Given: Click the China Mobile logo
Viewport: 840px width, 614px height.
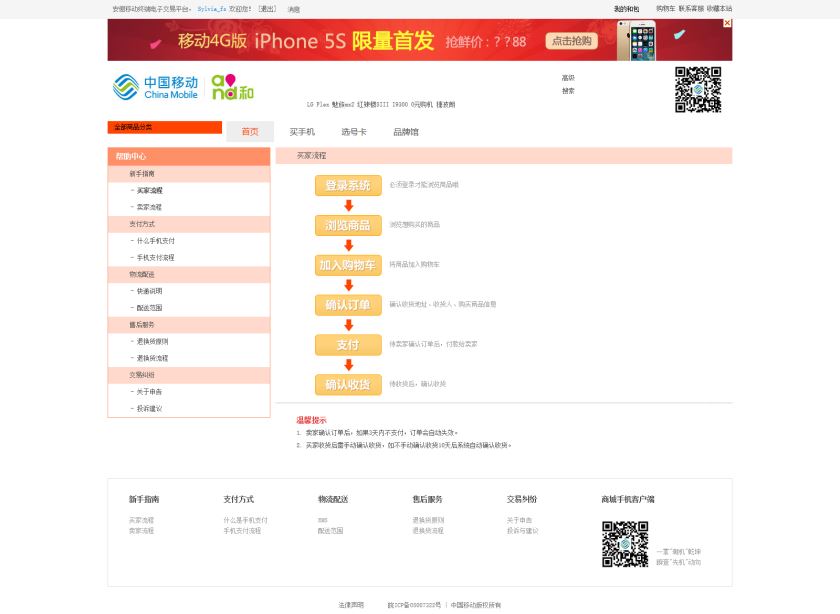Looking at the screenshot, I should click(x=155, y=87).
